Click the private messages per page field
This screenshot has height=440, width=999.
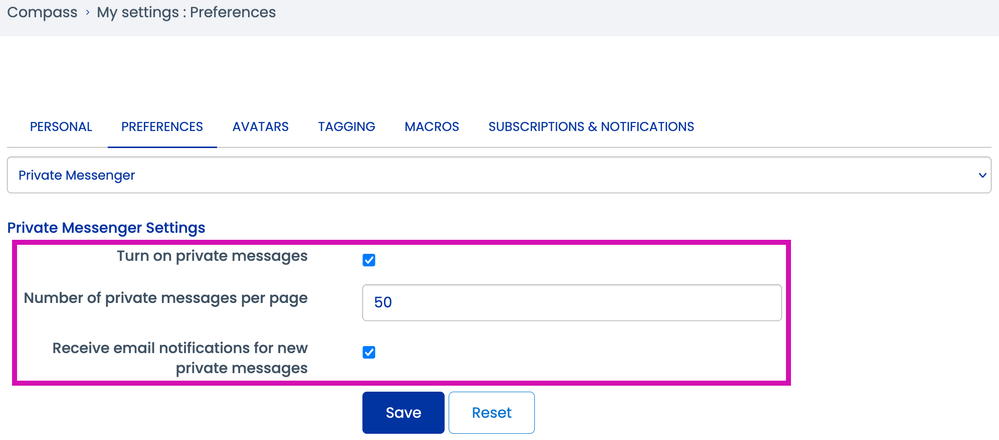click(x=571, y=303)
